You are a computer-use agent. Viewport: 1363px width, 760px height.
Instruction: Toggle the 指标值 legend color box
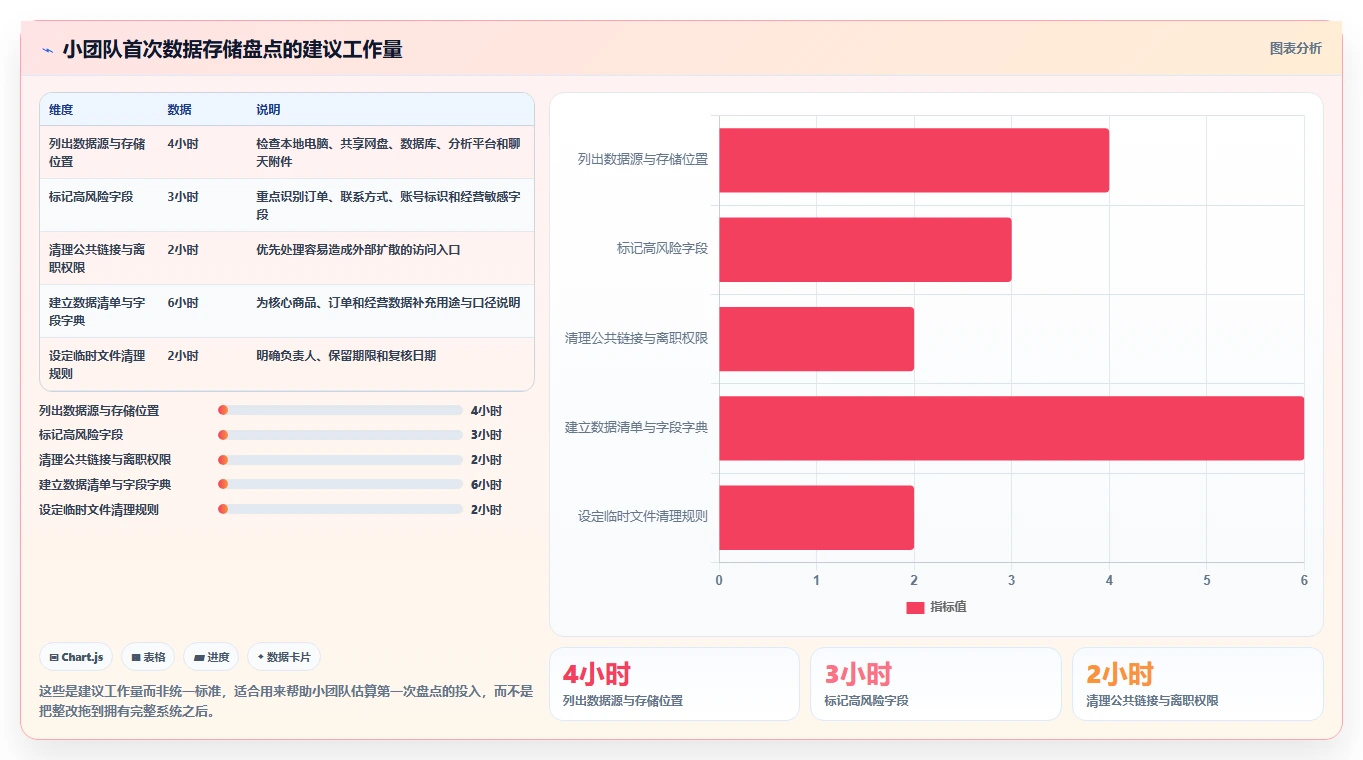[x=915, y=607]
